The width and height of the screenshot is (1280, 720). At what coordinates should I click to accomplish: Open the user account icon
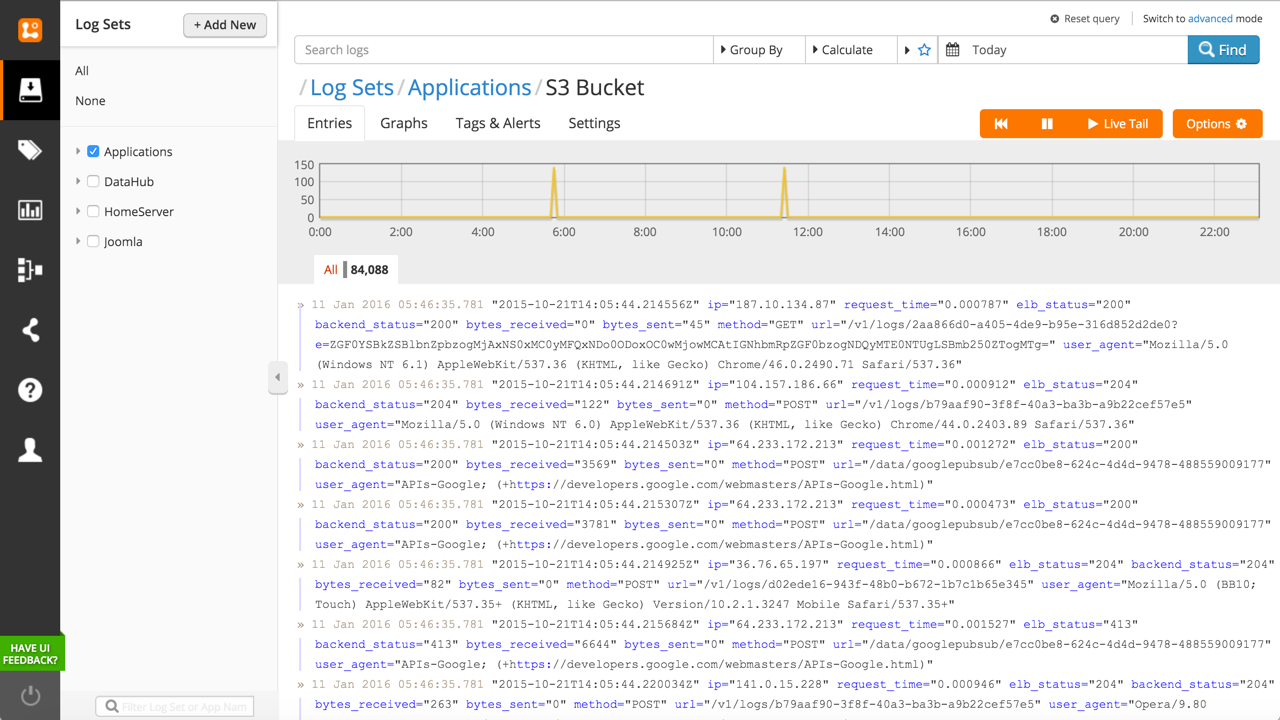(30, 450)
